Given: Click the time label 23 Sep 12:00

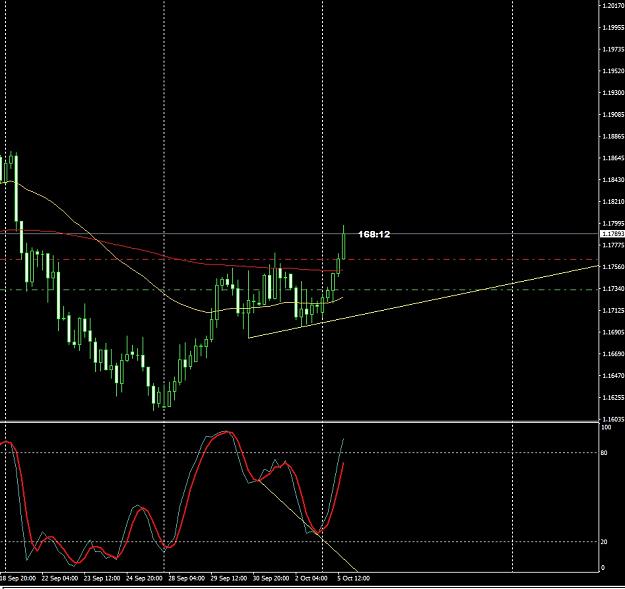Looking at the screenshot, I should pyautogui.click(x=102, y=578).
